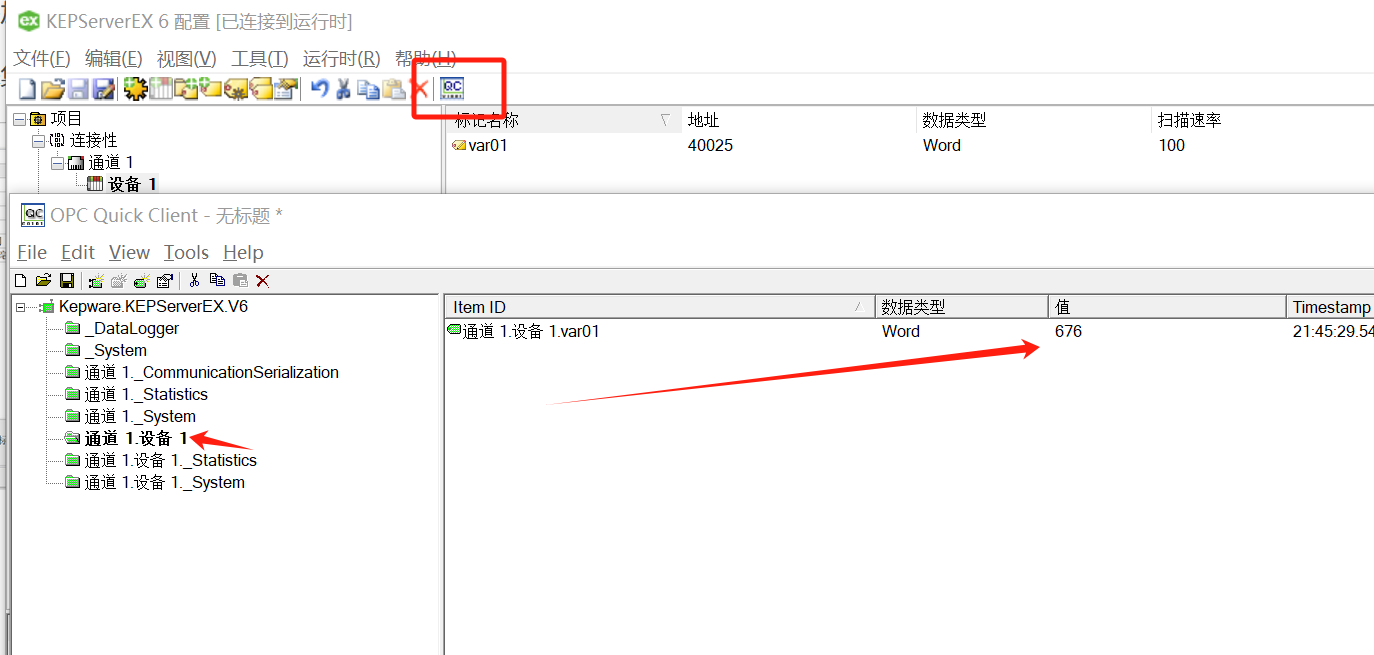
Task: Click 值 column header in Quick Client
Action: 1167,307
